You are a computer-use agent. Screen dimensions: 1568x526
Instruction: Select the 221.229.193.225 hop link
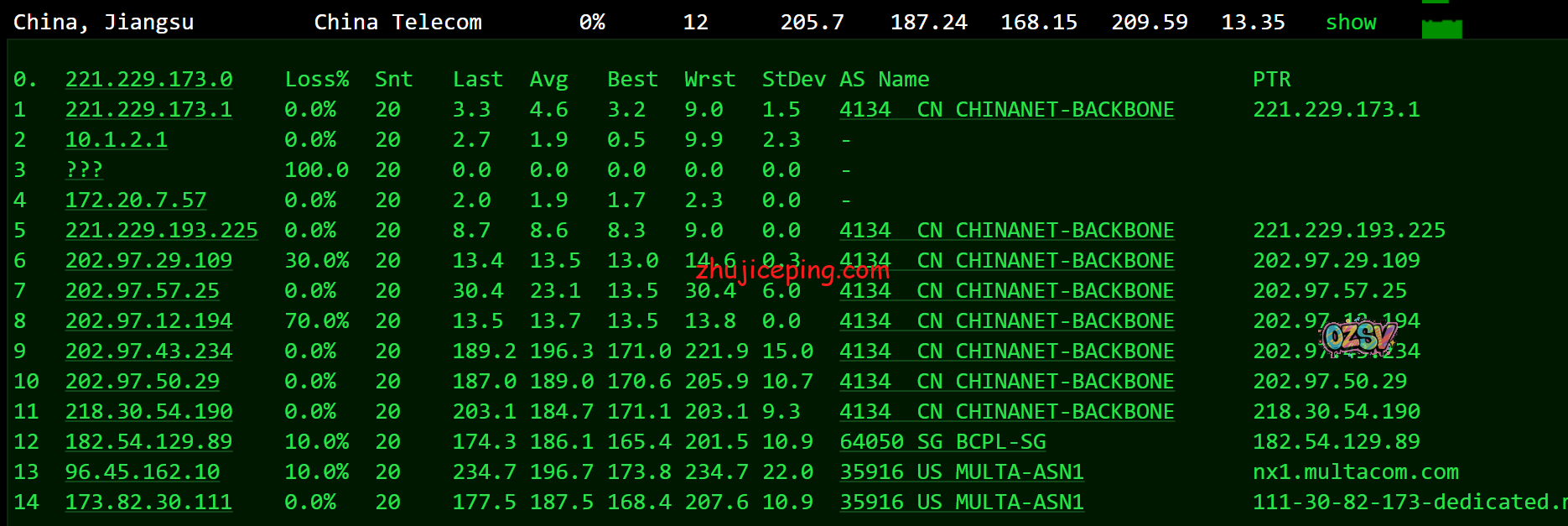tap(162, 231)
